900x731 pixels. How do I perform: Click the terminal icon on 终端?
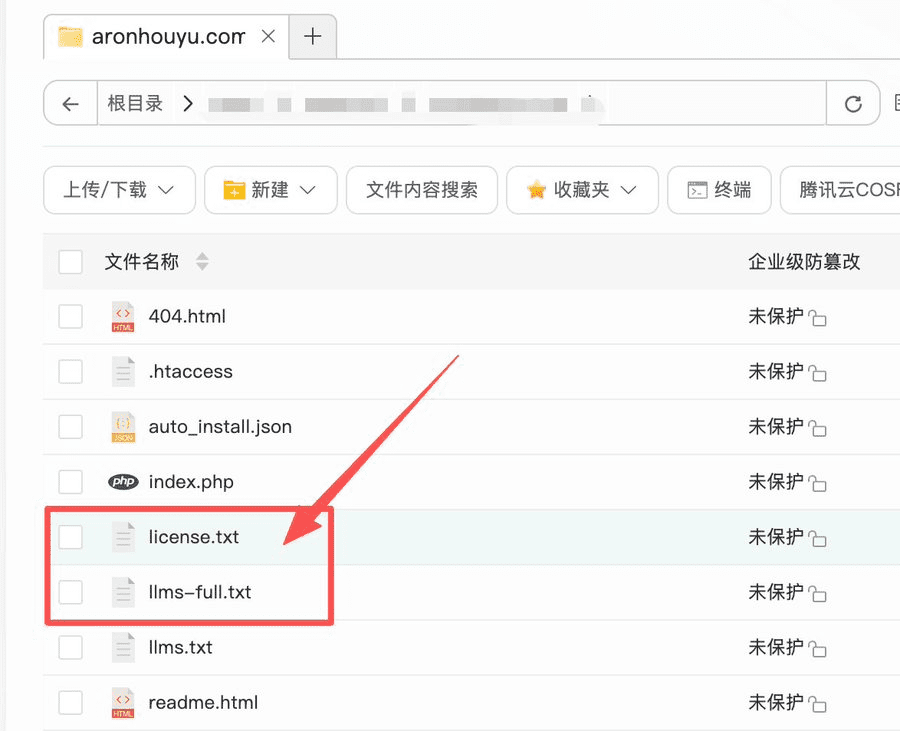[697, 190]
